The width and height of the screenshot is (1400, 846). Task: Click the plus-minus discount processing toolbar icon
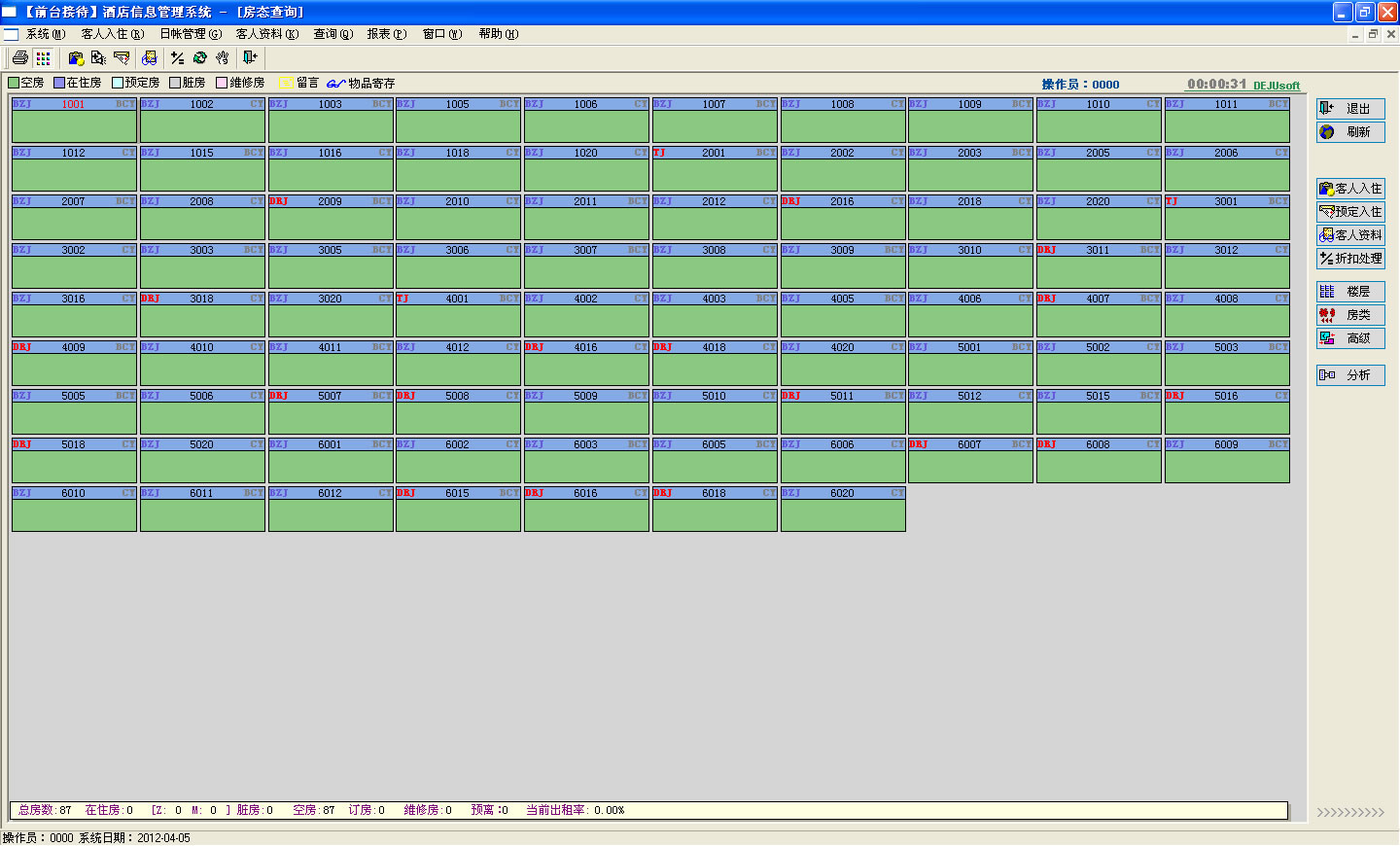[x=177, y=58]
